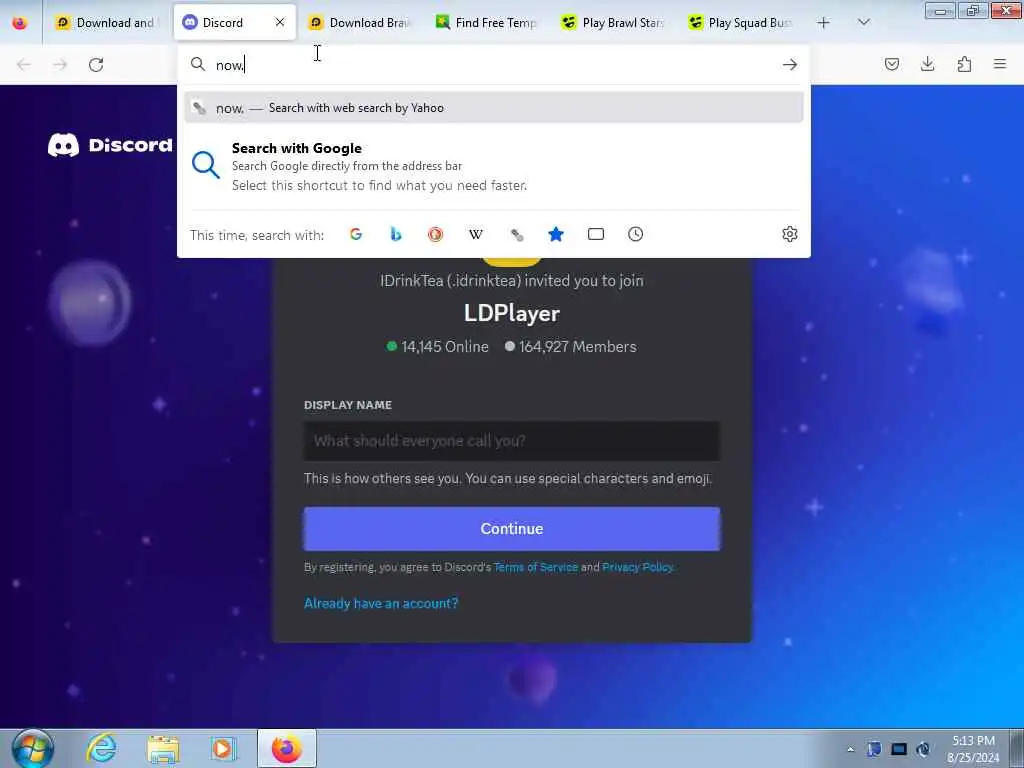This screenshot has width=1024, height=768.
Task: Open Windows Explorer folder in taskbar
Action: (163, 749)
